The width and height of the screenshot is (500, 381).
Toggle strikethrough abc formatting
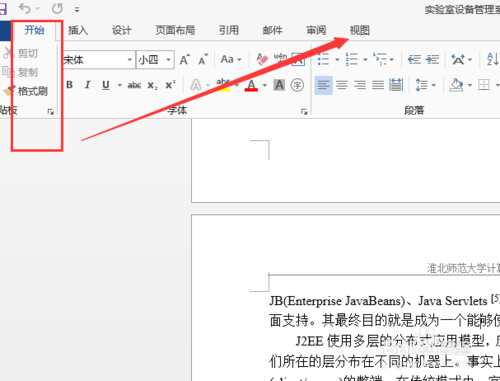[134, 85]
